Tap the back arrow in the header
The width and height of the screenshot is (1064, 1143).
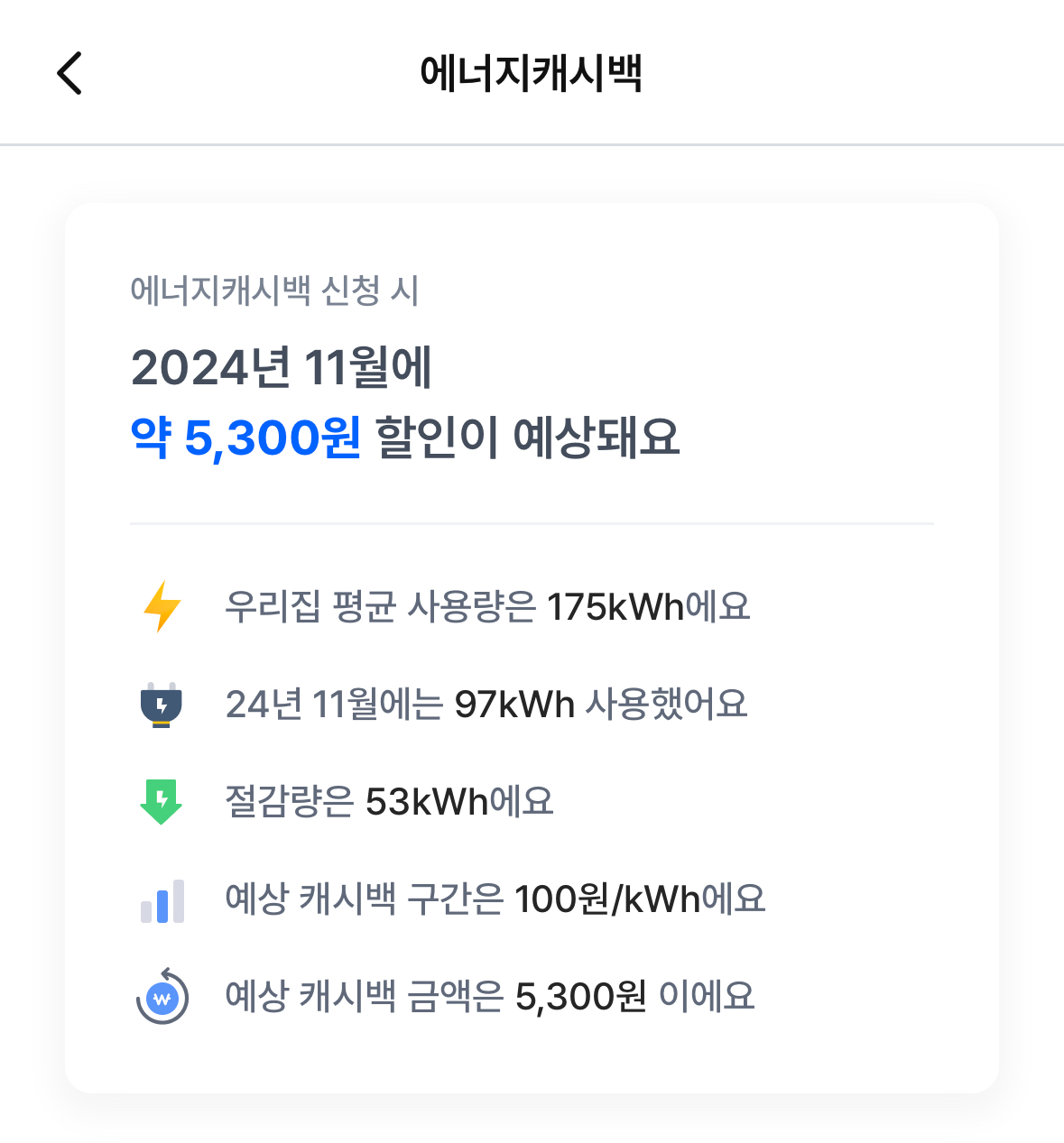[69, 73]
